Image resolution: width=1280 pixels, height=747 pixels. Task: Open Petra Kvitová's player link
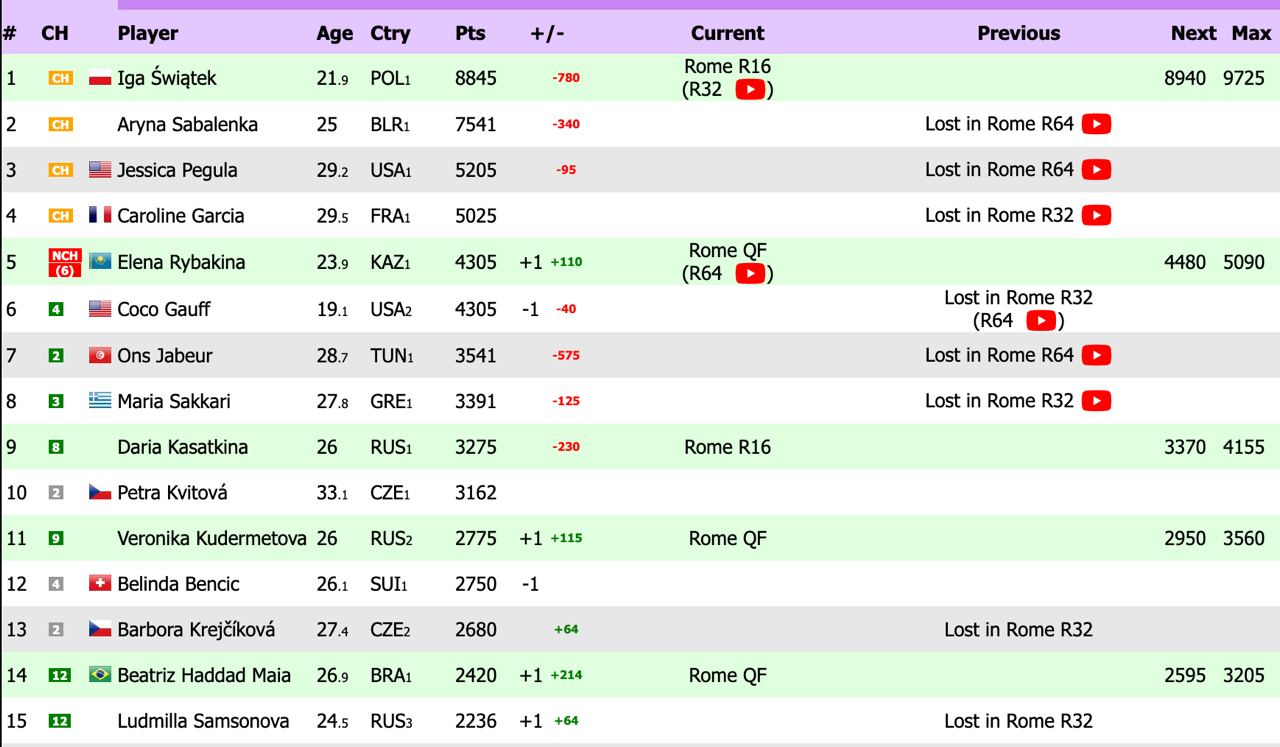(172, 493)
